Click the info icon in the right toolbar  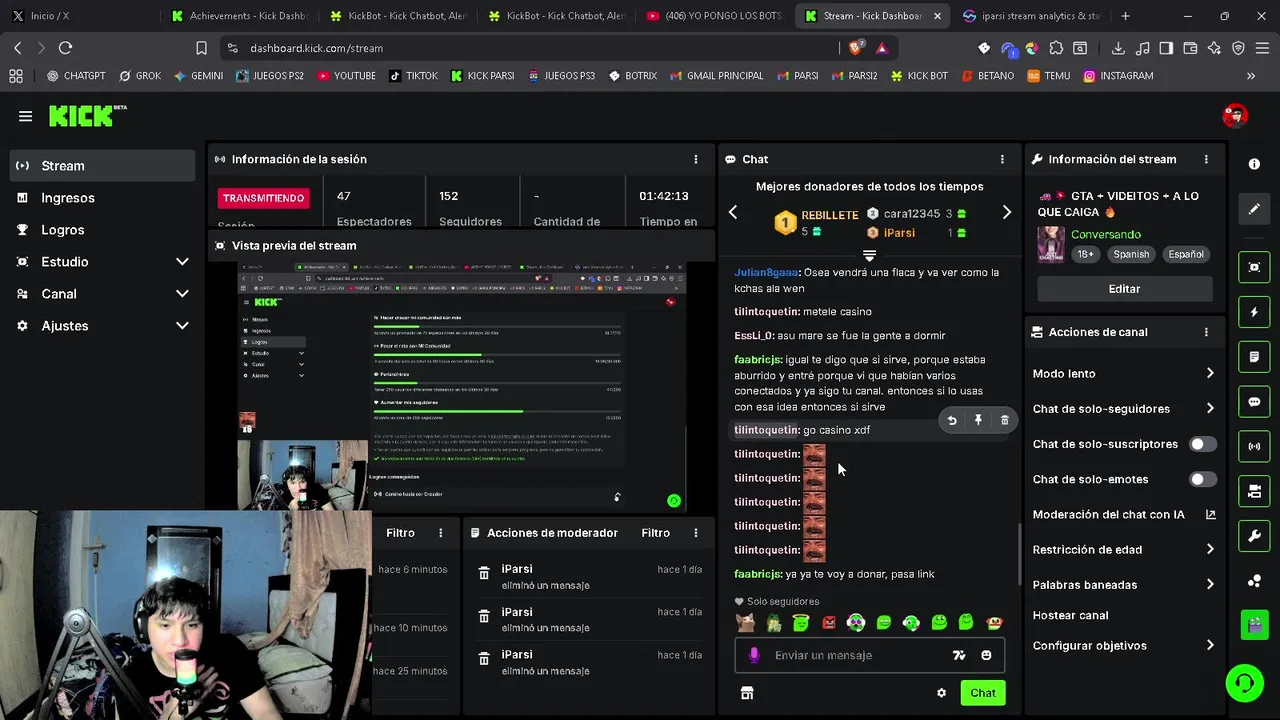point(1254,164)
